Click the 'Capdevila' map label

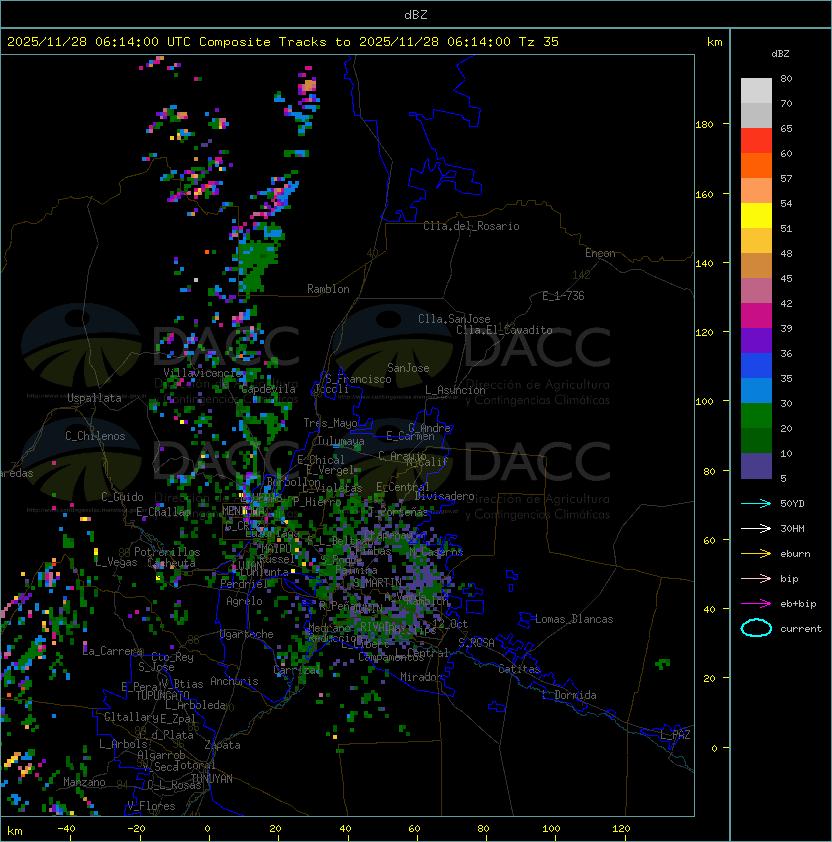(268, 389)
